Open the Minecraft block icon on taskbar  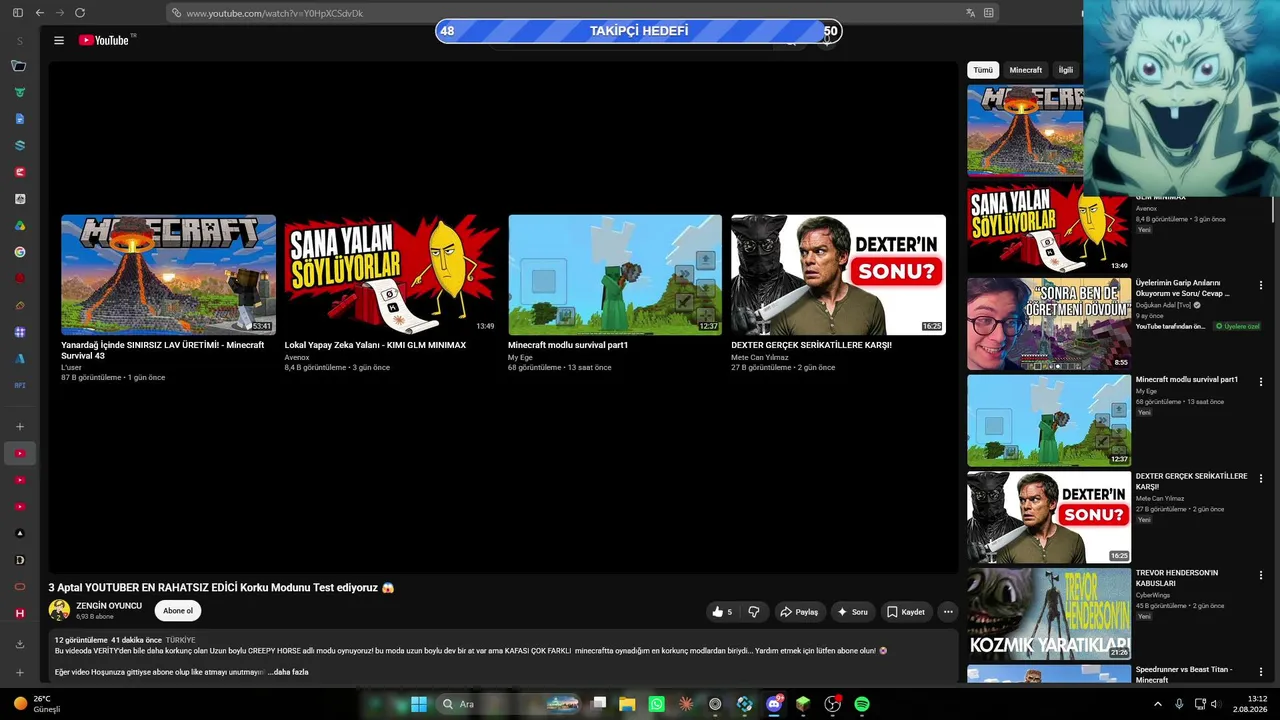[x=803, y=704]
